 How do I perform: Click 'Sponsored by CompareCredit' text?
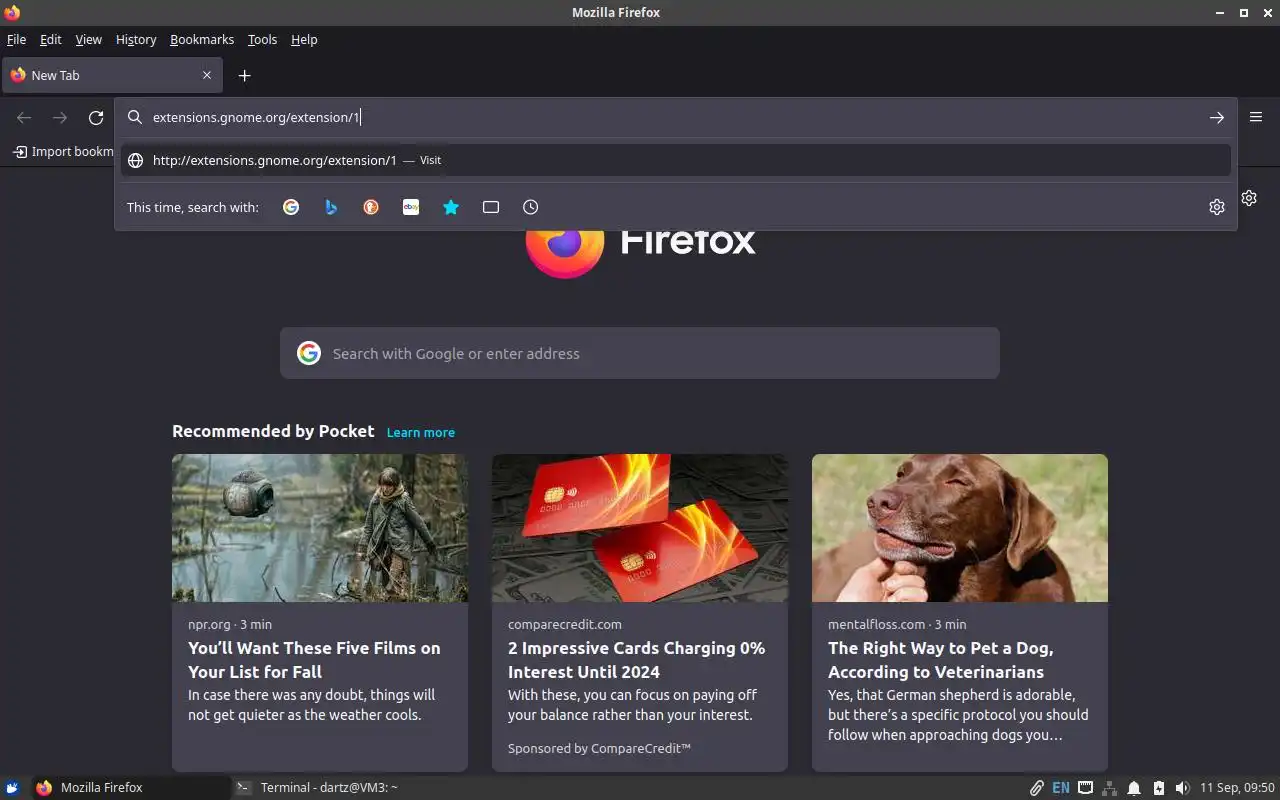point(599,748)
